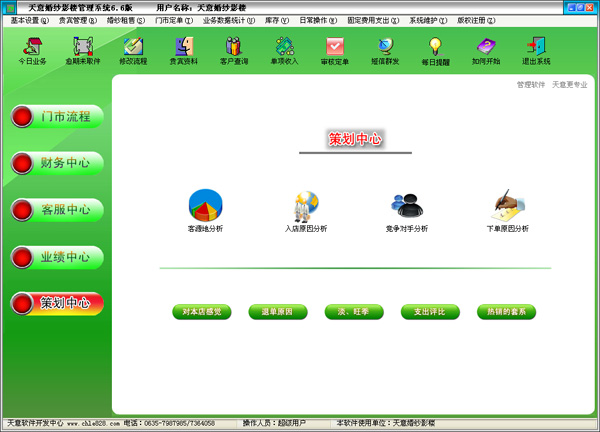Open the 每日提醒 lightbulb icon
The width and height of the screenshot is (600, 432).
pyautogui.click(x=435, y=46)
